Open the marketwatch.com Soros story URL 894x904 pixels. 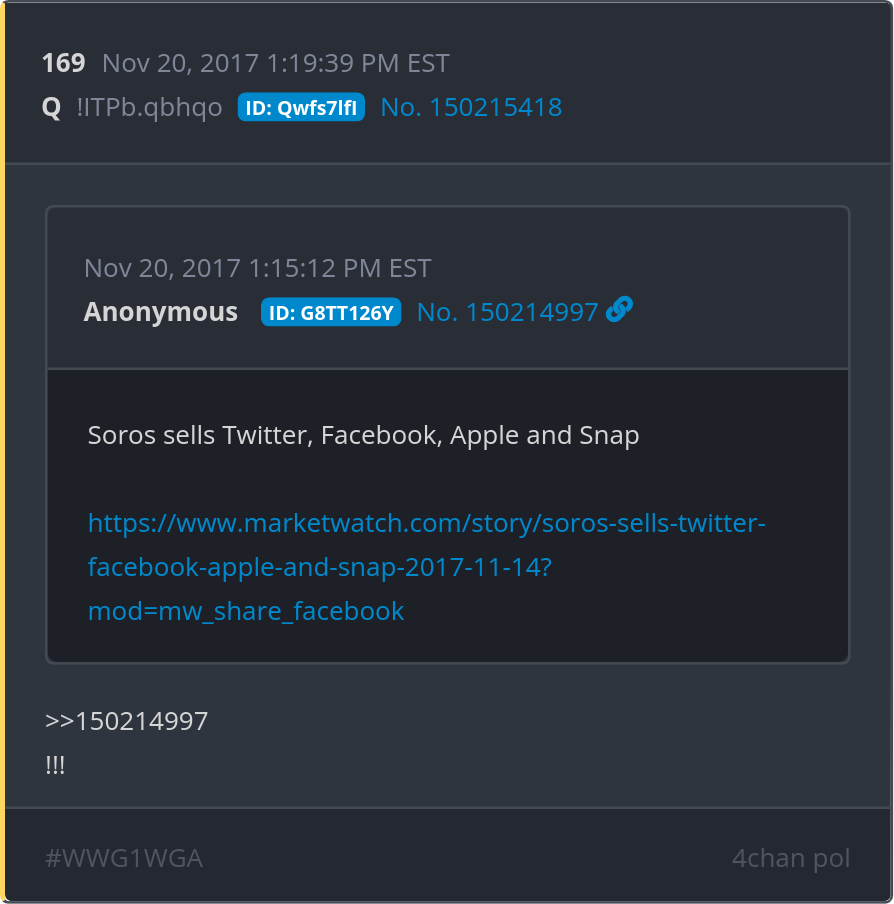tap(426, 523)
